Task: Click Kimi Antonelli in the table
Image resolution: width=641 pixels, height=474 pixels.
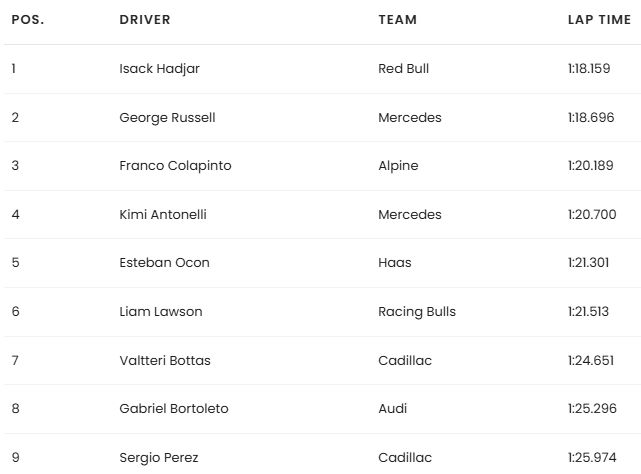Action: pyautogui.click(x=163, y=214)
